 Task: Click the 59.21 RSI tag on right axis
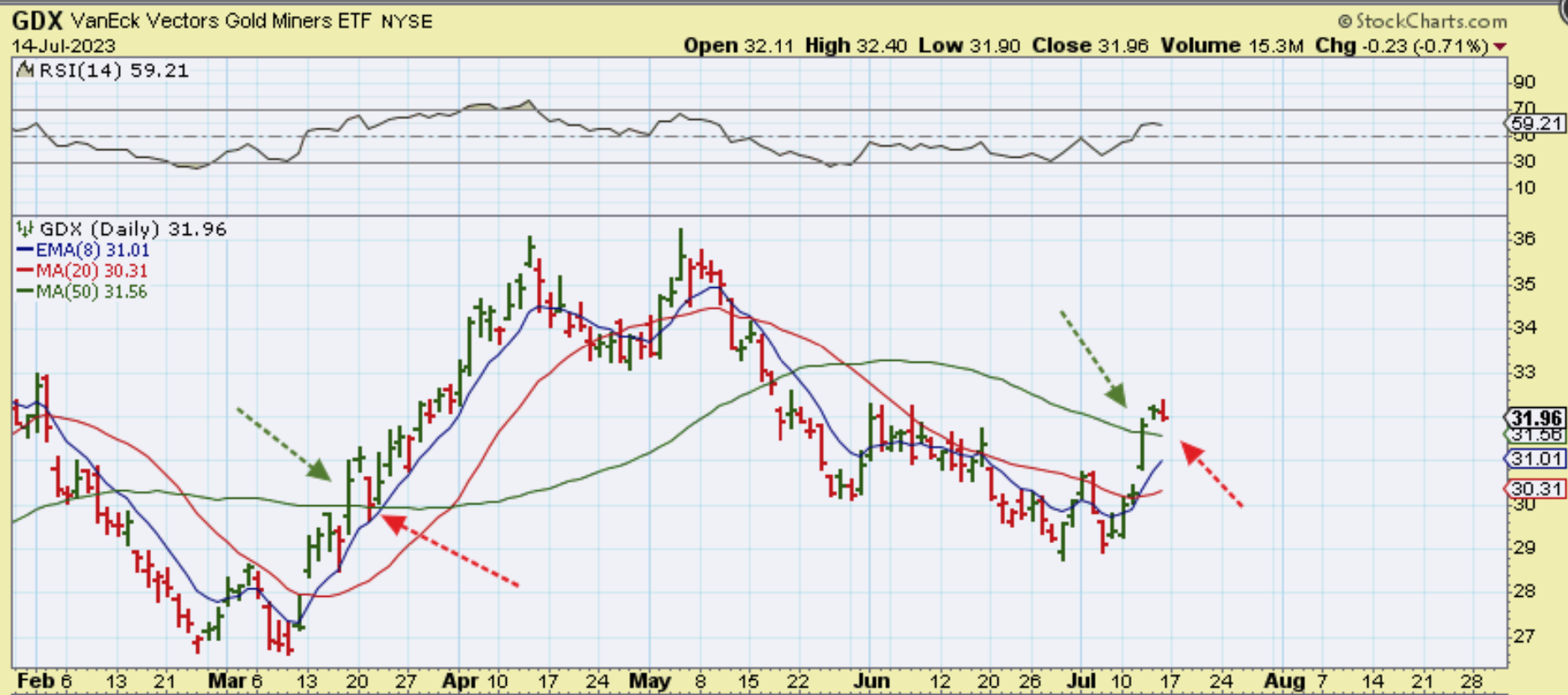pos(1536,123)
